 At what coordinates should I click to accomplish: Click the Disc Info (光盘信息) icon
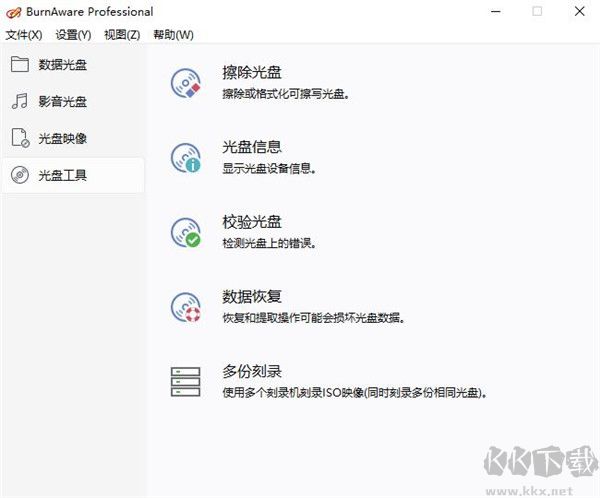[186, 157]
